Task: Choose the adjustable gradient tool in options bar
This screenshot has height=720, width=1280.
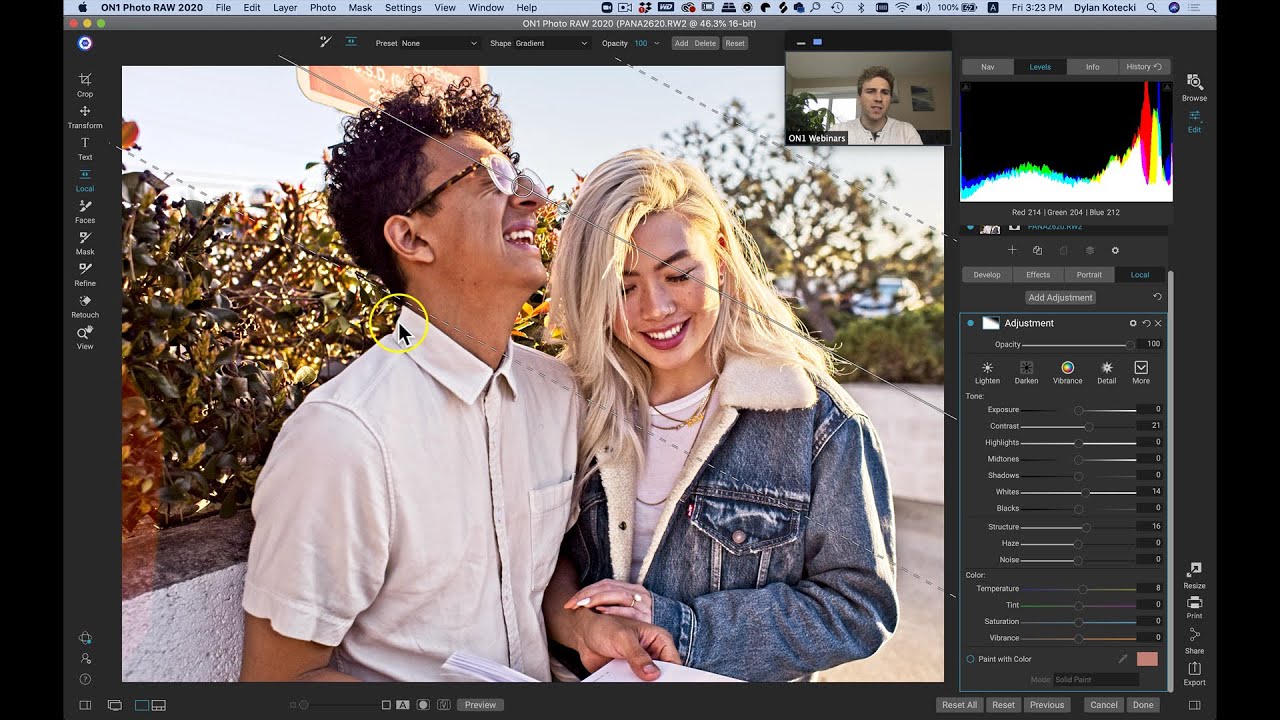Action: (x=351, y=42)
